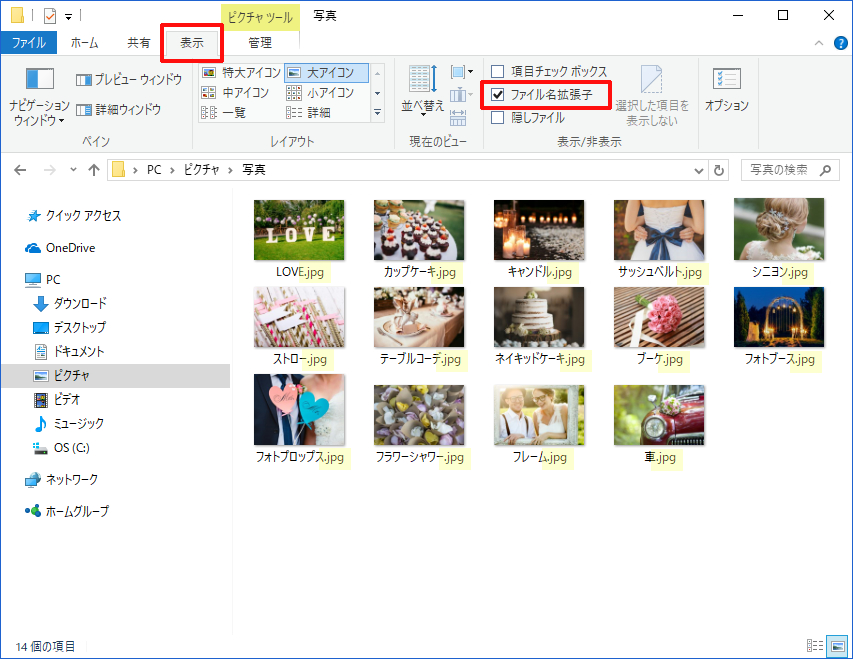Click the 写真の検索 search box

(790, 170)
